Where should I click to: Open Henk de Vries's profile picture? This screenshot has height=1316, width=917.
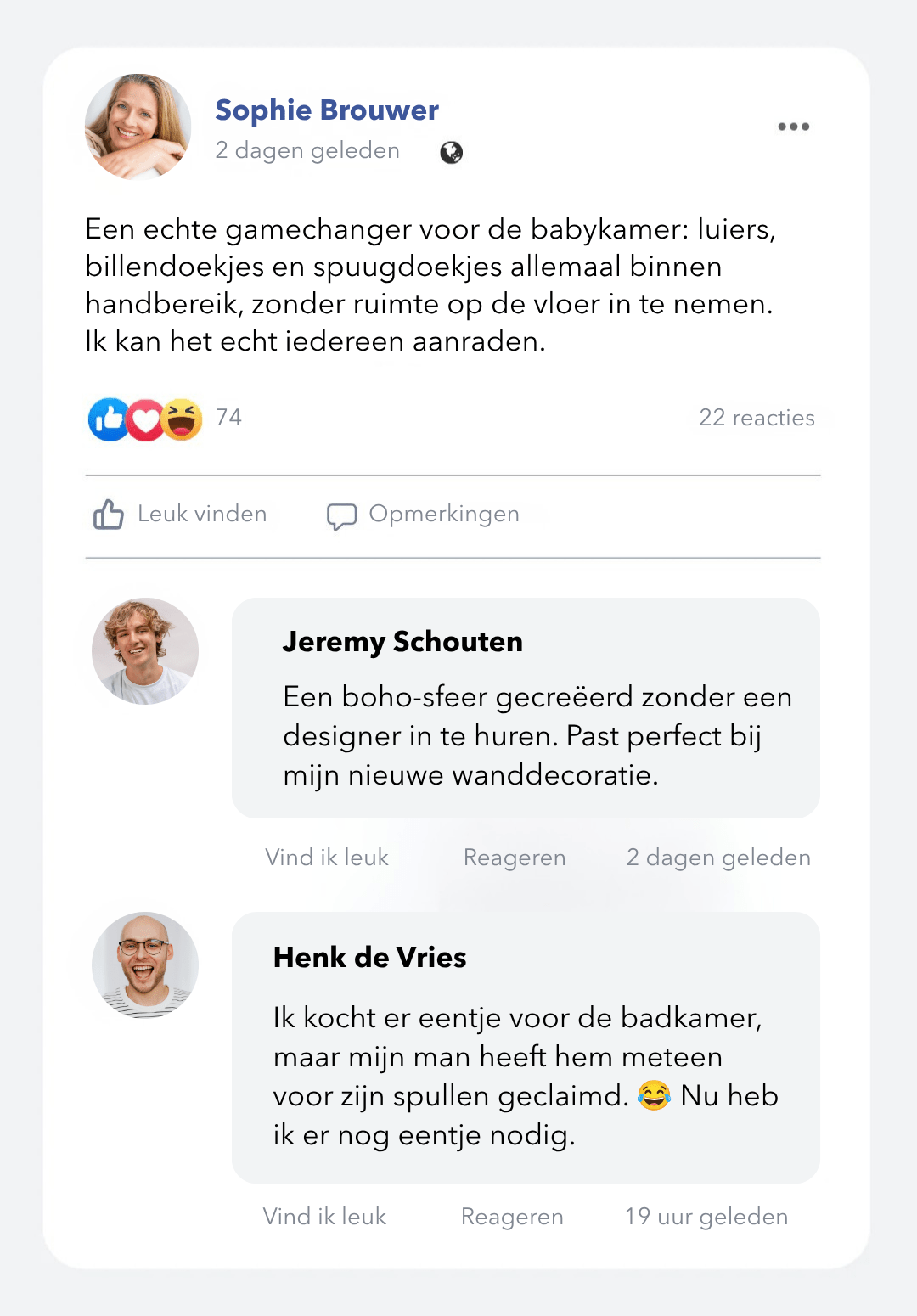(x=145, y=965)
